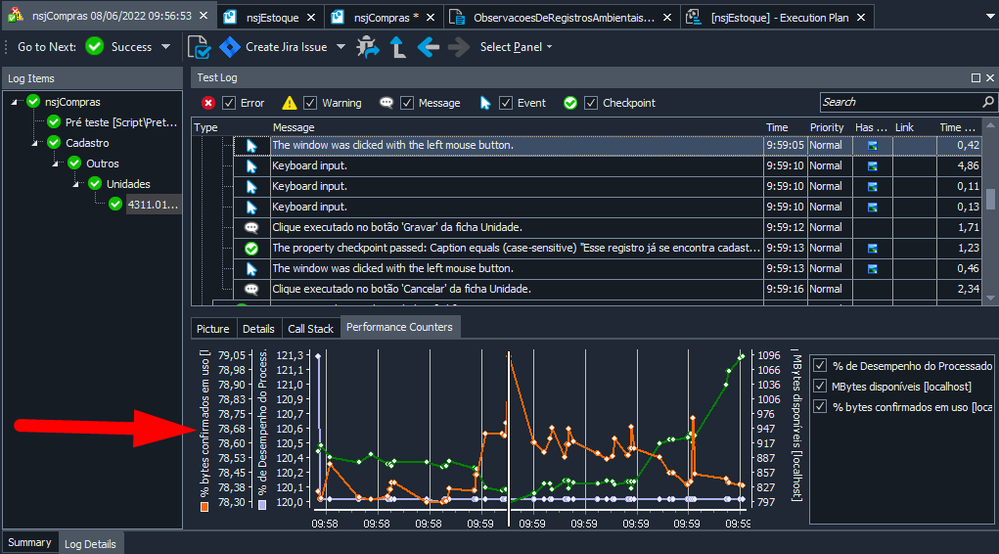The width and height of the screenshot is (999, 554).
Task: Toggle the Warning filter checkbox
Action: pos(311,103)
